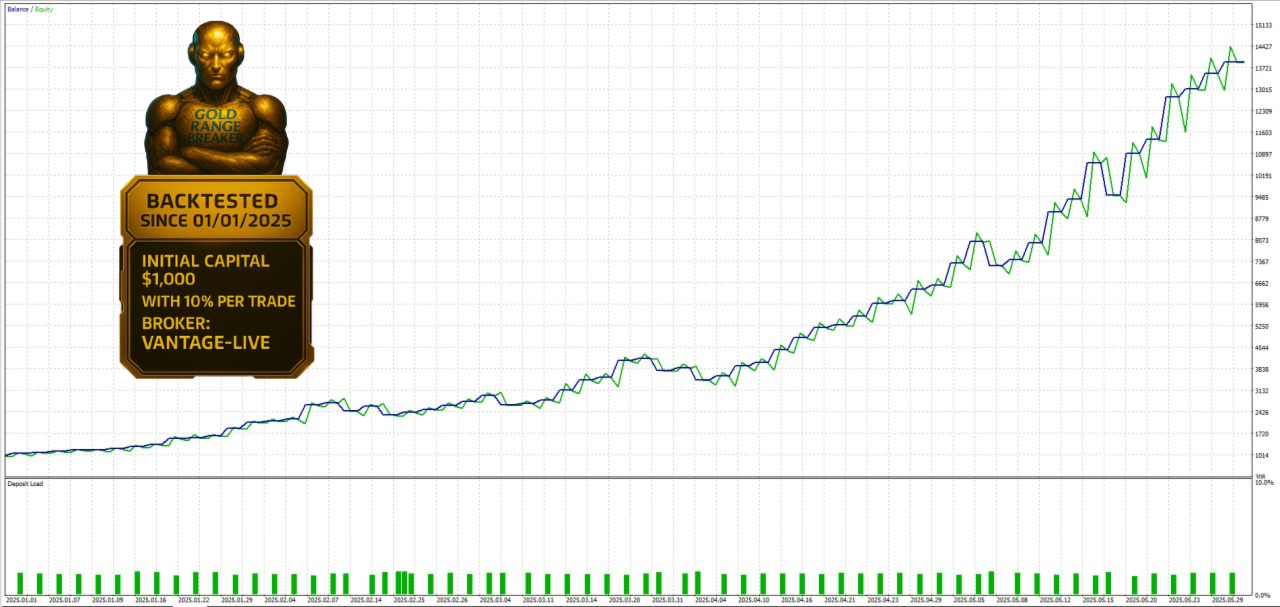Click the 10.0% deposit load axis label
Screen dimensions: 1280x607
click(1263, 483)
